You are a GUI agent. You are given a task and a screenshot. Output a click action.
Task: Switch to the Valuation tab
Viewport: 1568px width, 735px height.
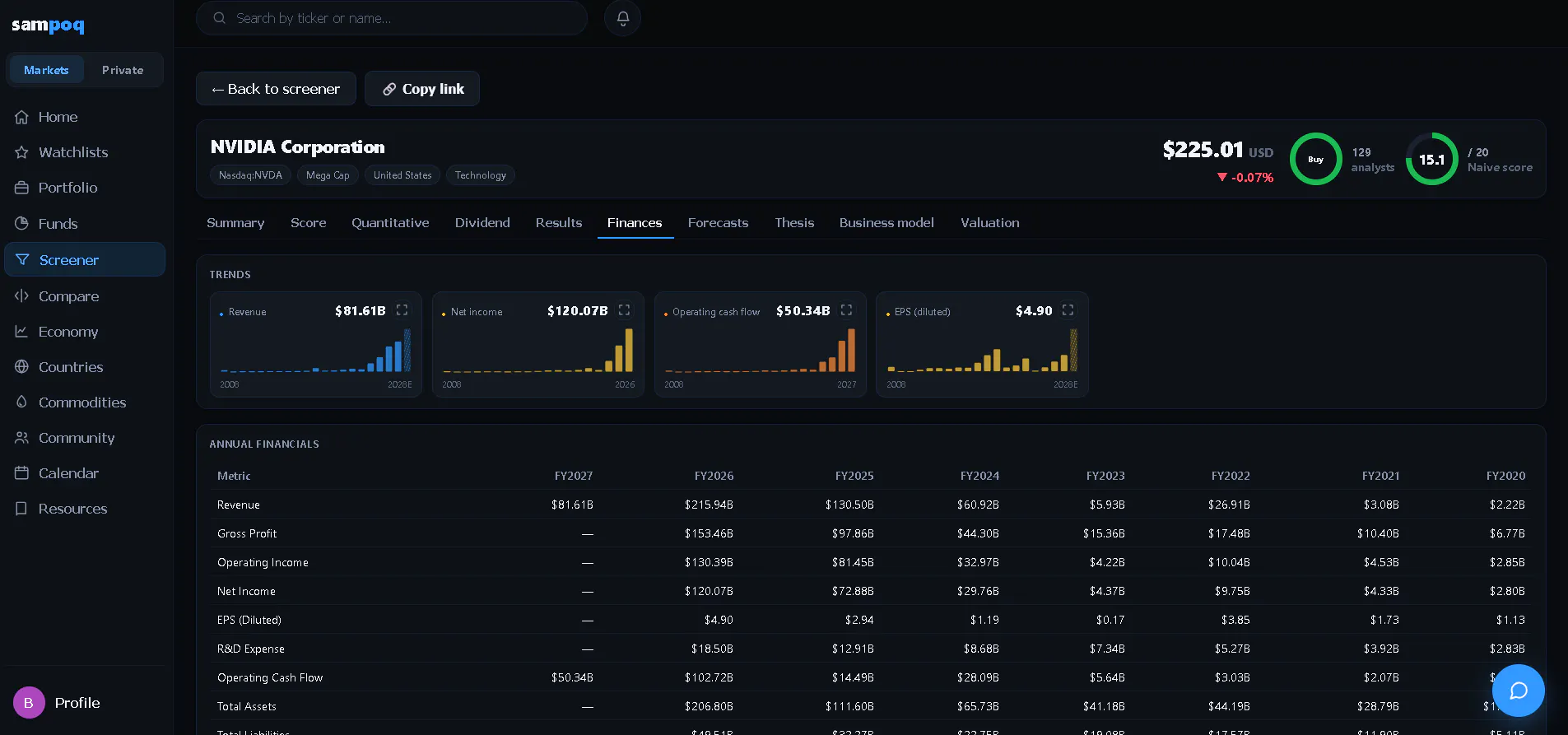(x=989, y=223)
